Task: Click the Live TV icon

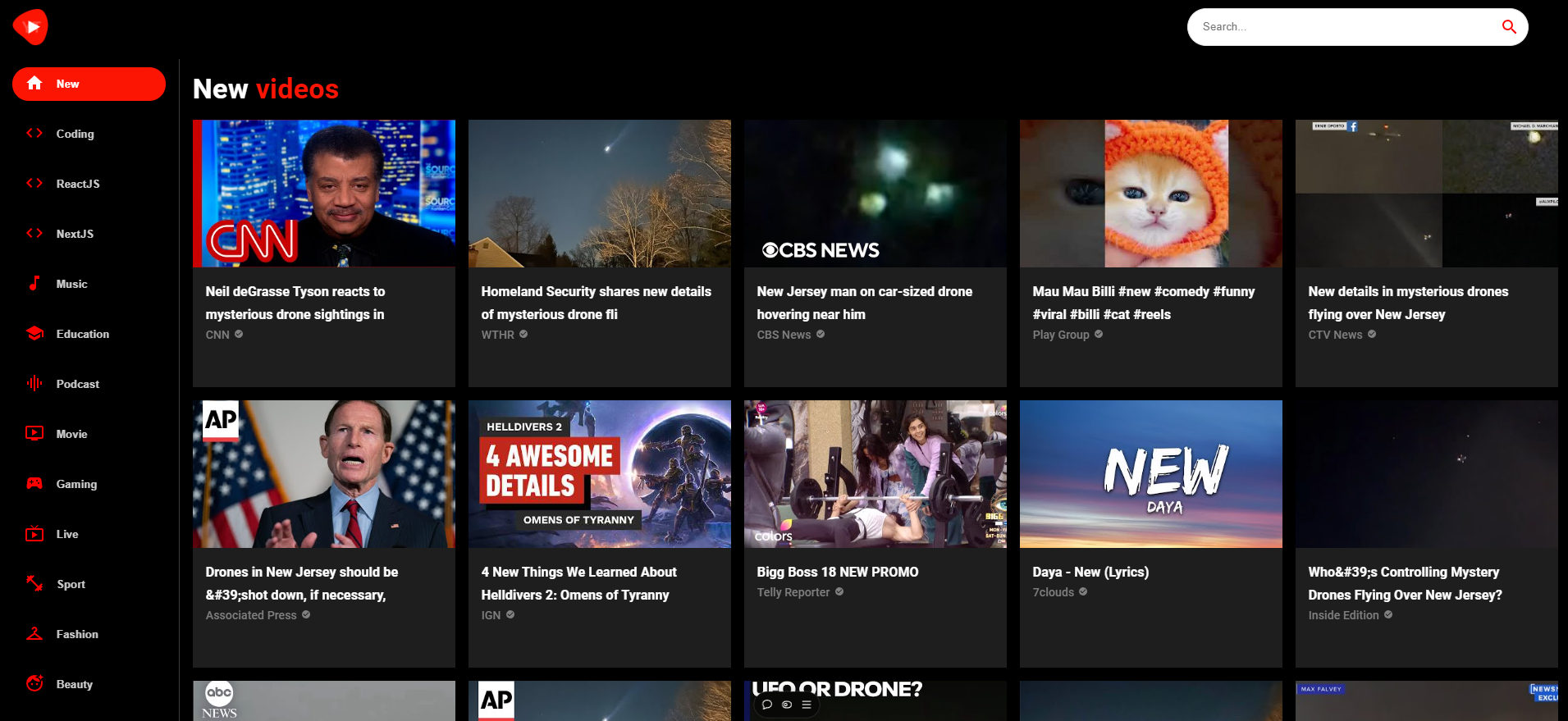Action: [x=34, y=534]
